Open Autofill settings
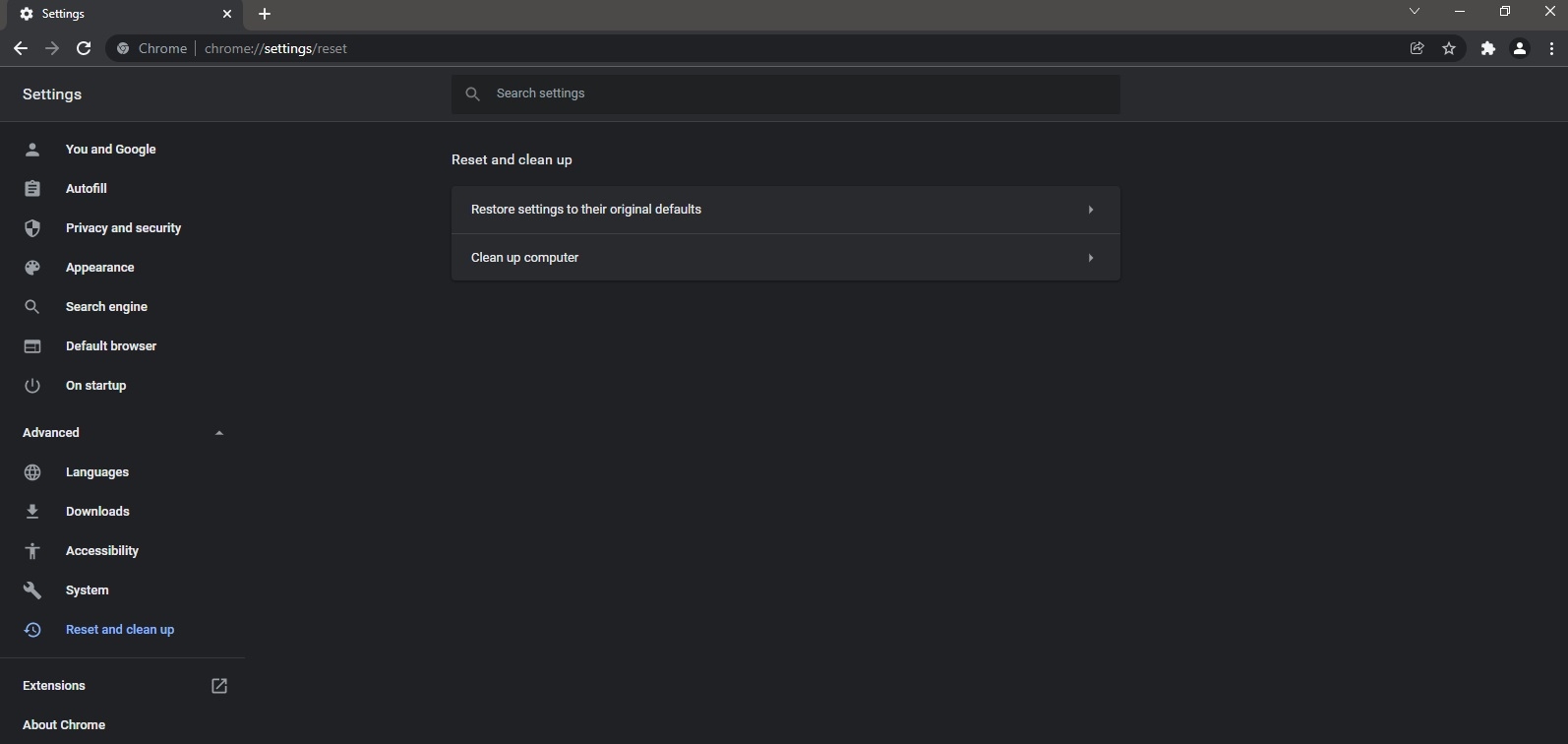 (87, 189)
